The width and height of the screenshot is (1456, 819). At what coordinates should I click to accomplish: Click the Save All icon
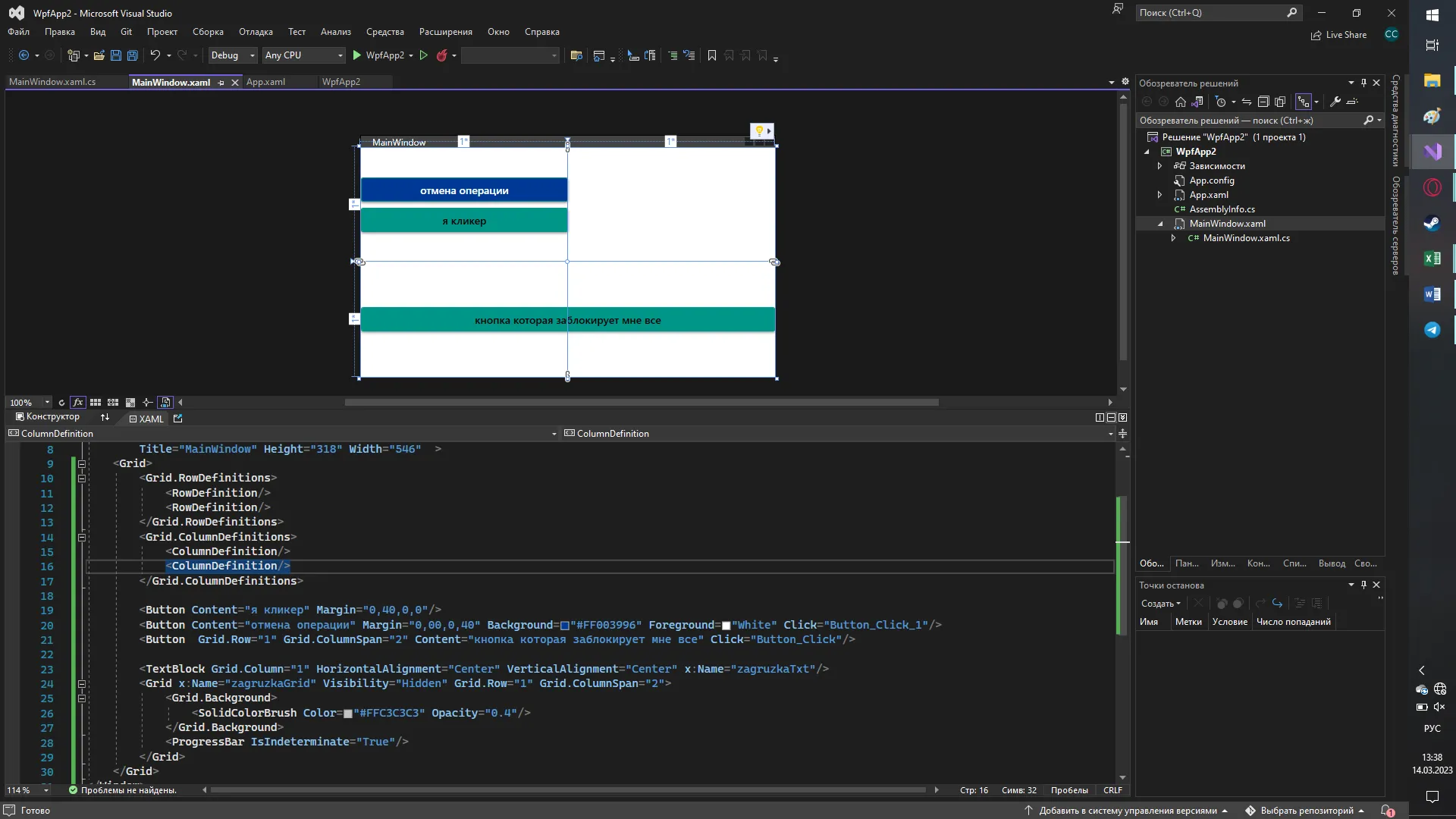pyautogui.click(x=133, y=55)
